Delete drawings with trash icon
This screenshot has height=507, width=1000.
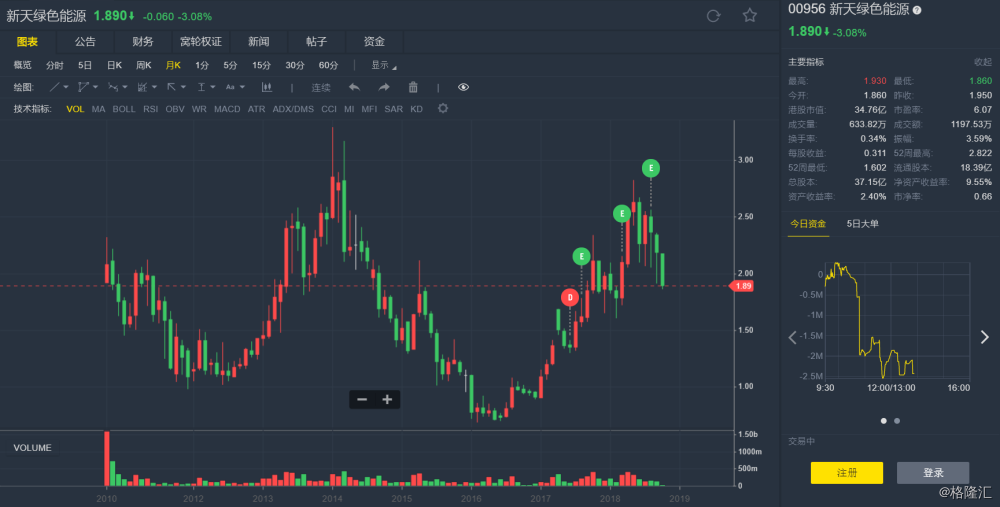tap(413, 87)
